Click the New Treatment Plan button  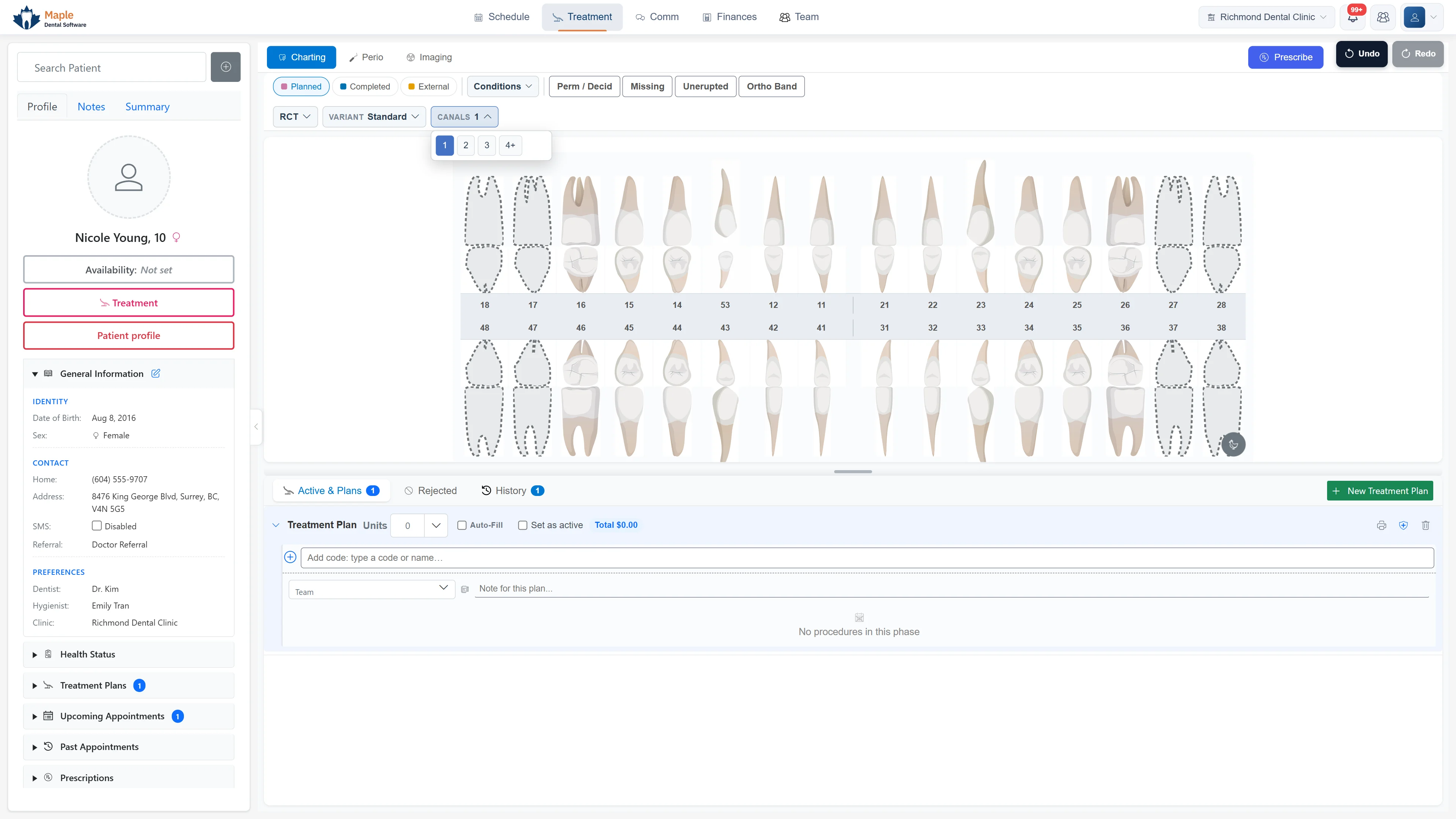tap(1380, 491)
